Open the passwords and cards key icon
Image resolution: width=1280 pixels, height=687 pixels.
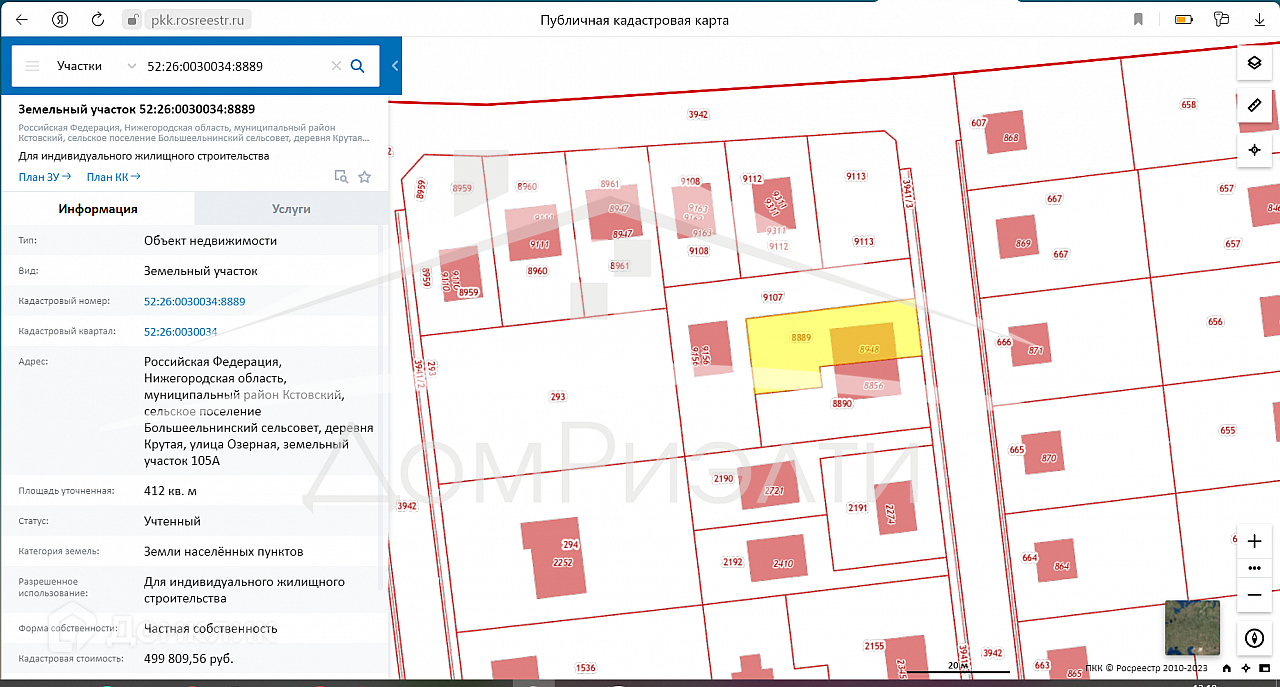click(1221, 19)
